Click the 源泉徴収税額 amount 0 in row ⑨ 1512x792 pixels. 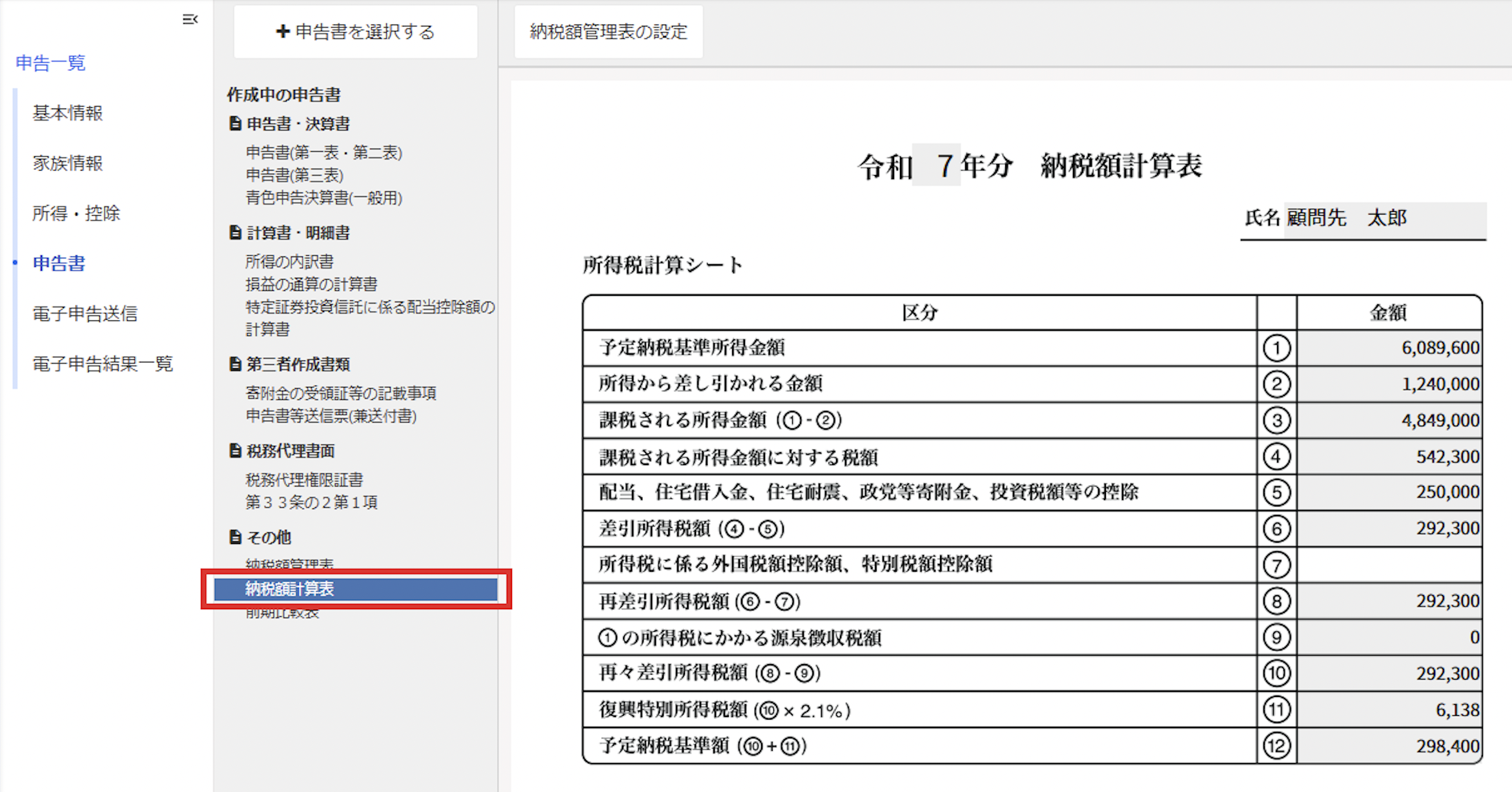pyautogui.click(x=1389, y=638)
